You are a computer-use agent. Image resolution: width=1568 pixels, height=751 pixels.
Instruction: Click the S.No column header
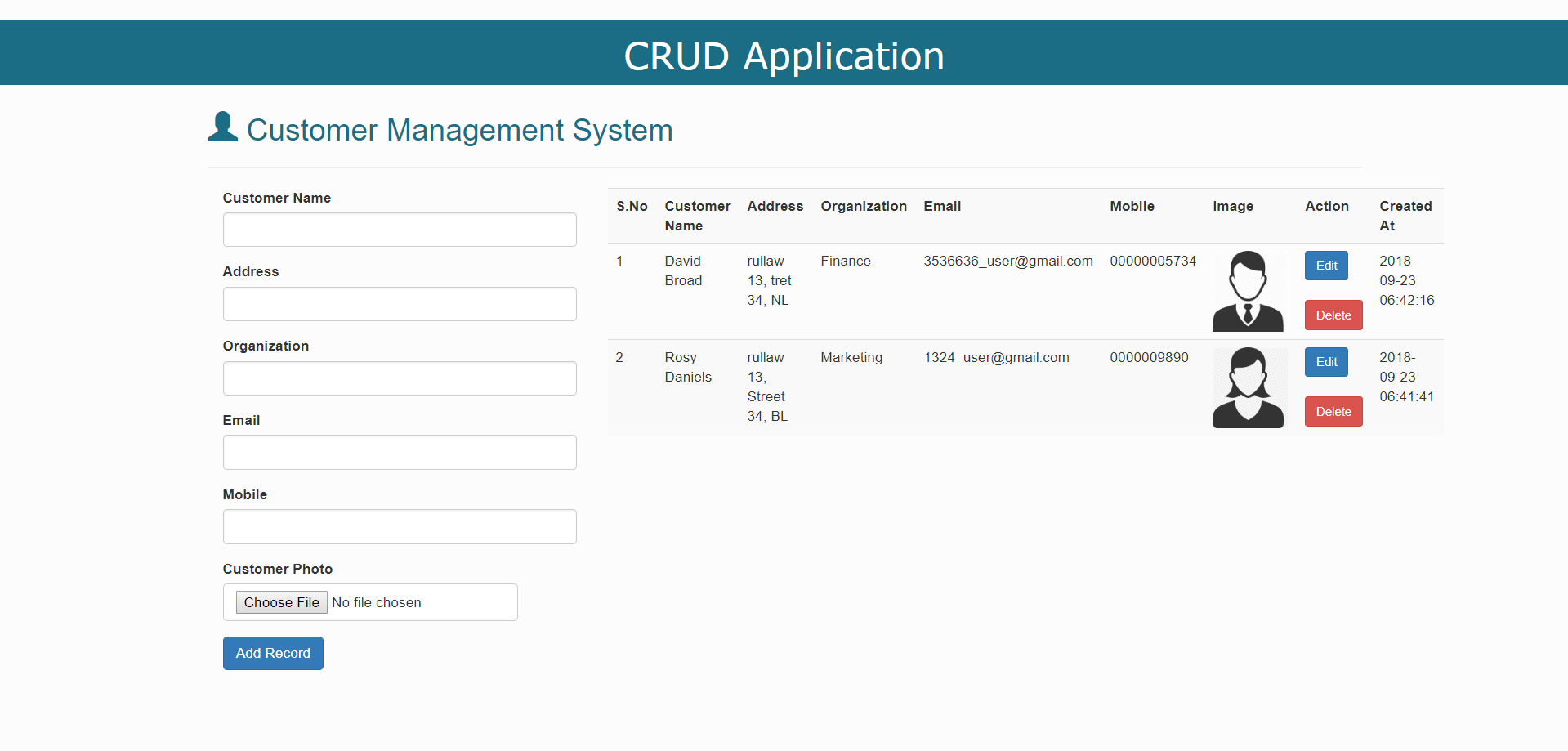pyautogui.click(x=632, y=206)
